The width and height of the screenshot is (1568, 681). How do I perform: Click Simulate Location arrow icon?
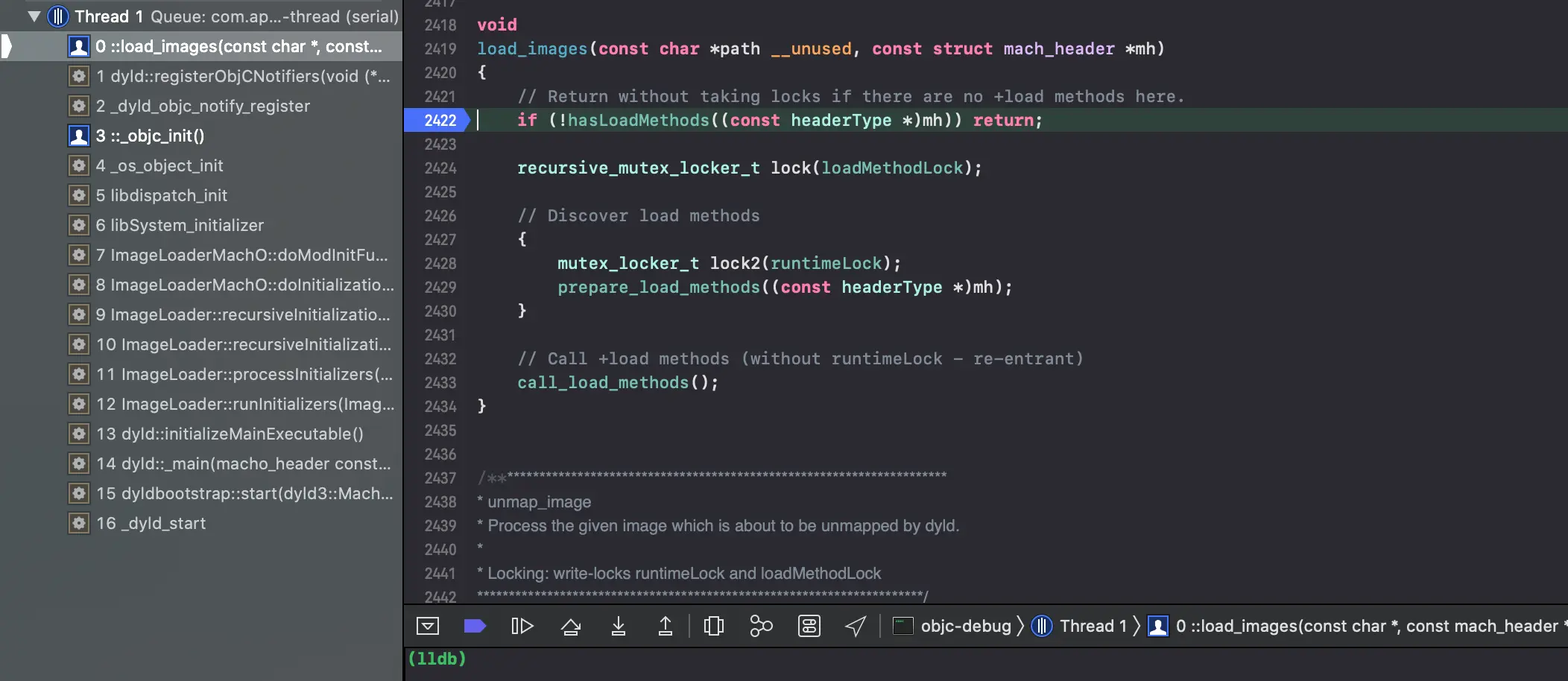pyautogui.click(x=856, y=626)
